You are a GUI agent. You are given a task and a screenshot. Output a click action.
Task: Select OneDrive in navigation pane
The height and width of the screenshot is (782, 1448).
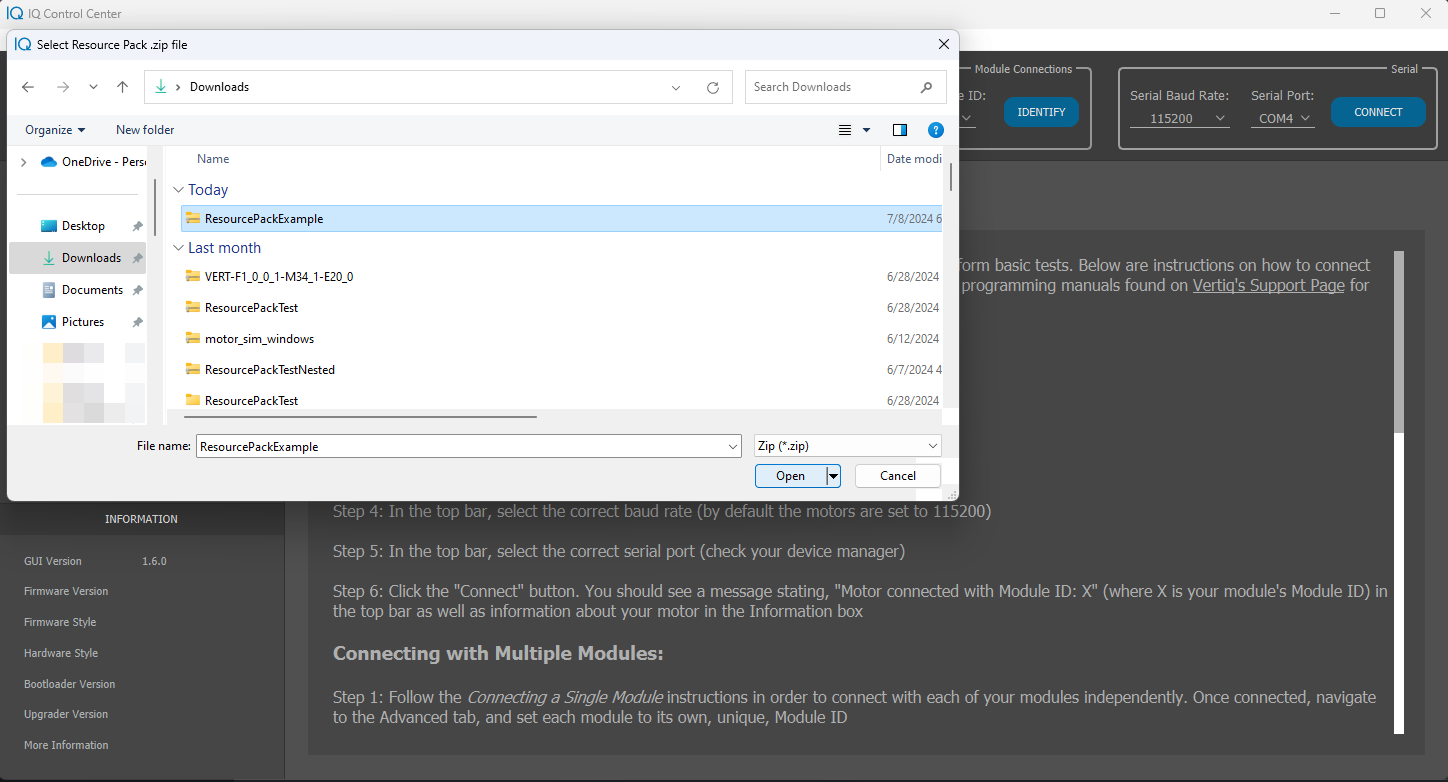(93, 162)
